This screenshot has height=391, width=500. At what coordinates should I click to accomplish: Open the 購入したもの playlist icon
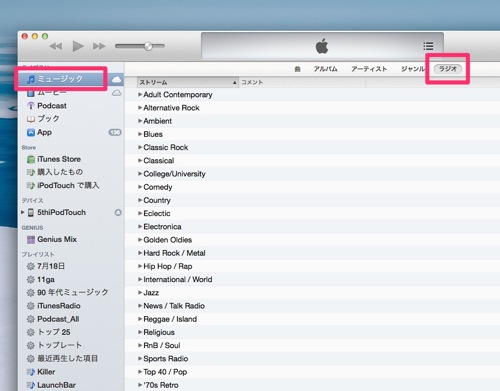pyautogui.click(x=31, y=172)
